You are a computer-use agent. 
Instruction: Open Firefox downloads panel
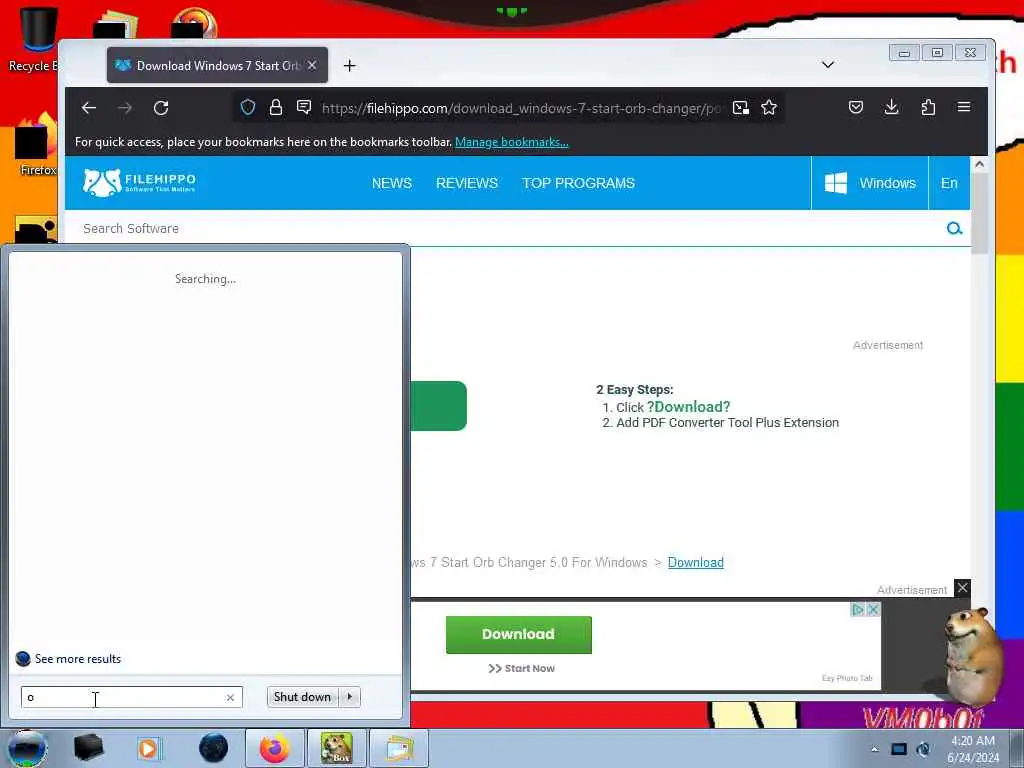(891, 107)
